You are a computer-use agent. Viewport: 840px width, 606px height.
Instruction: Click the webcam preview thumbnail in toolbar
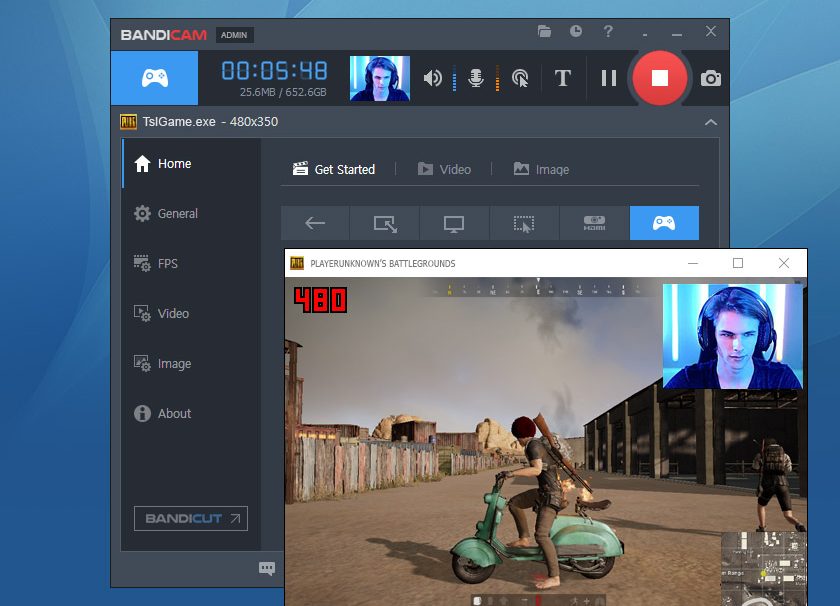click(380, 78)
